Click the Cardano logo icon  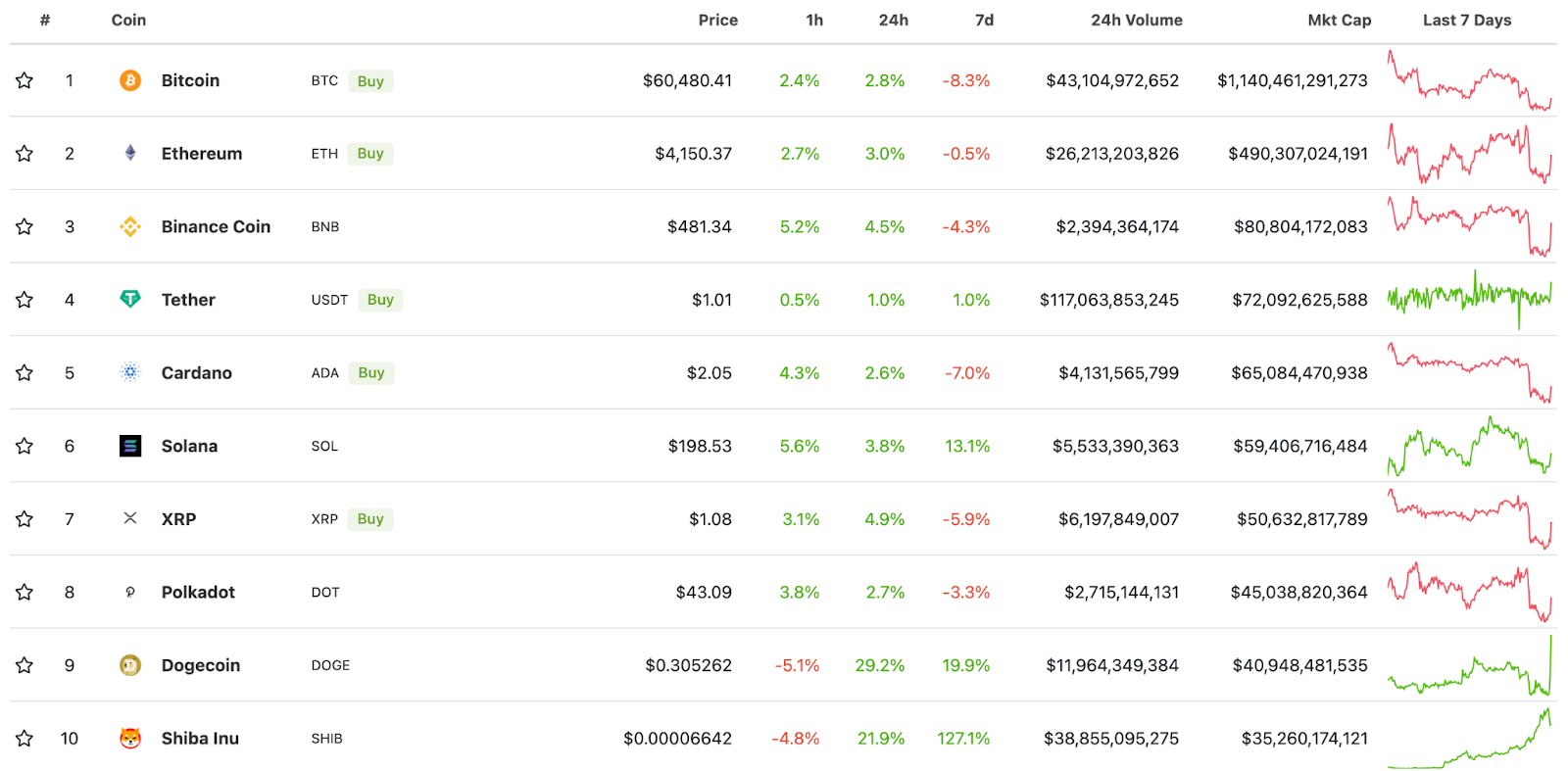coord(130,372)
